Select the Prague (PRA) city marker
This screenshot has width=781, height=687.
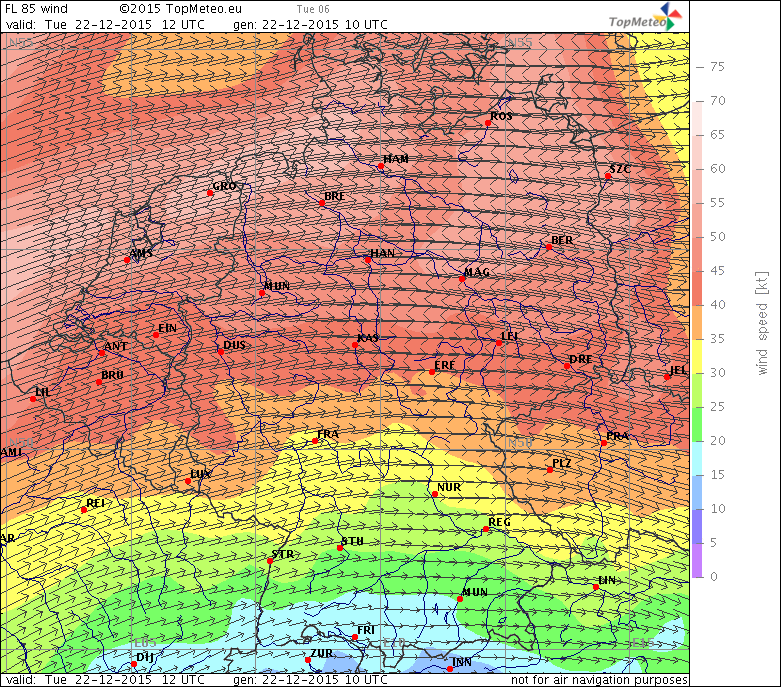click(x=604, y=442)
